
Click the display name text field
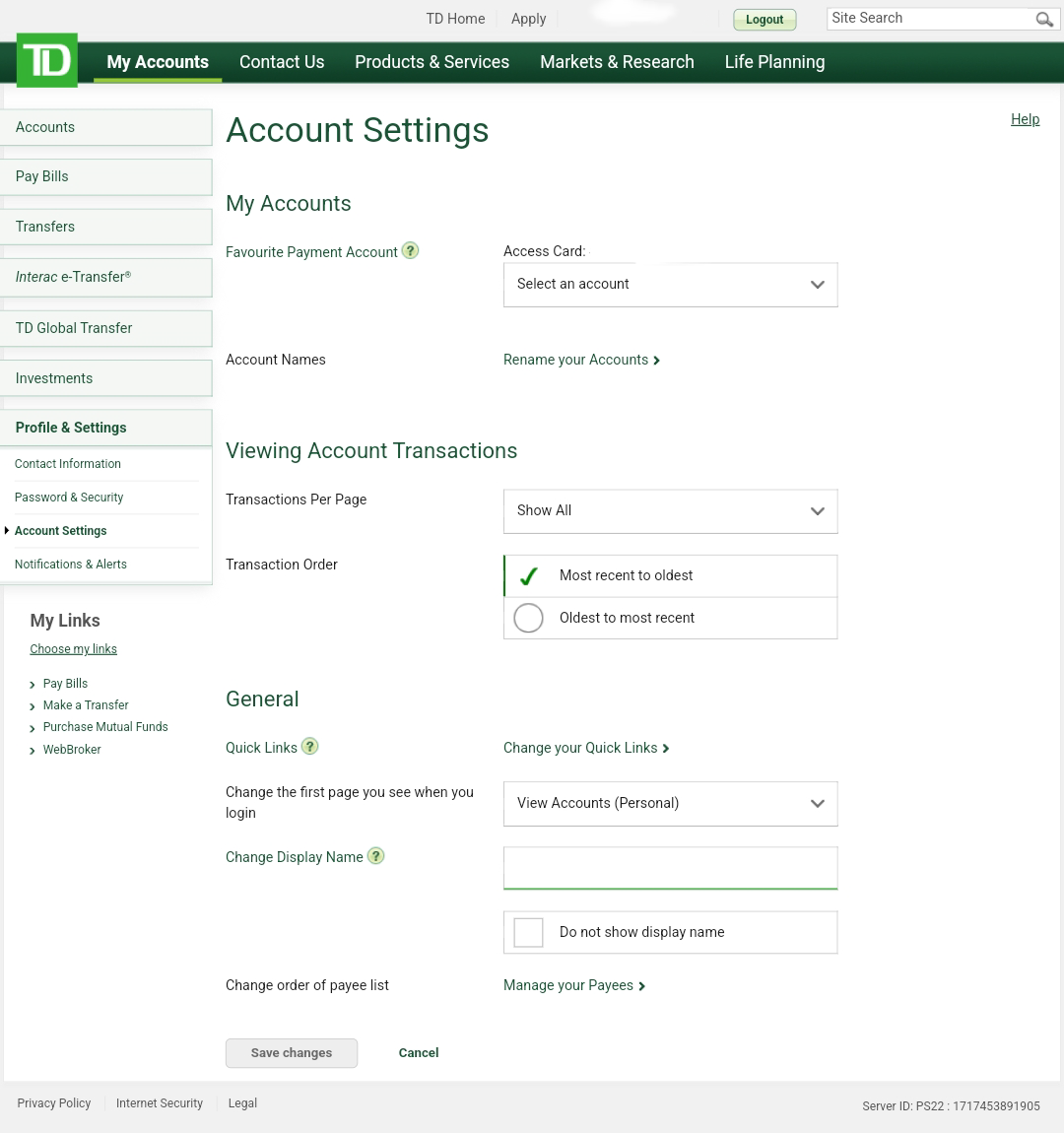[670, 868]
